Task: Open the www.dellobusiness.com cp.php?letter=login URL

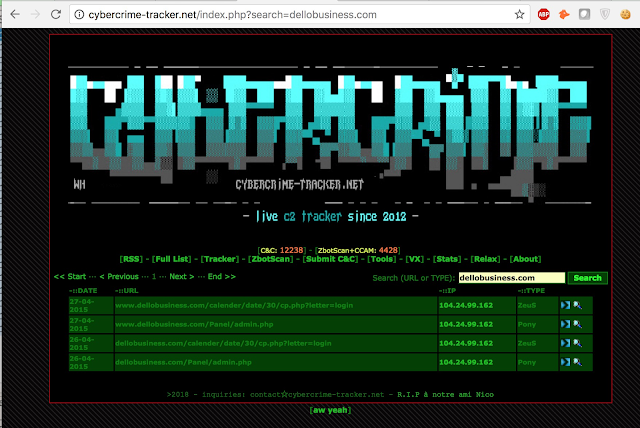Action: pos(234,305)
